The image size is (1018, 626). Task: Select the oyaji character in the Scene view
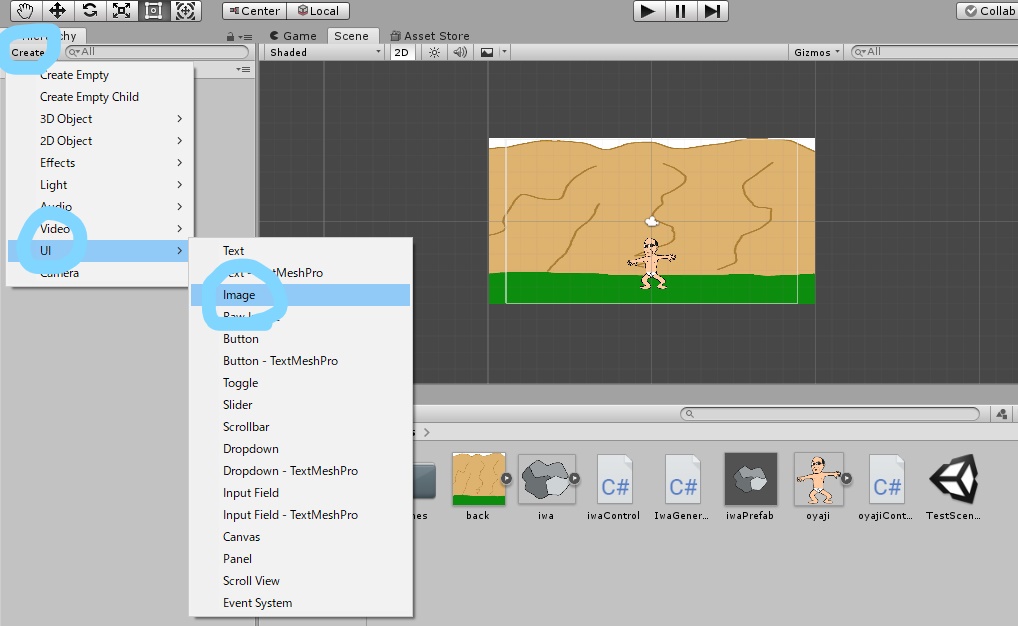point(652,263)
